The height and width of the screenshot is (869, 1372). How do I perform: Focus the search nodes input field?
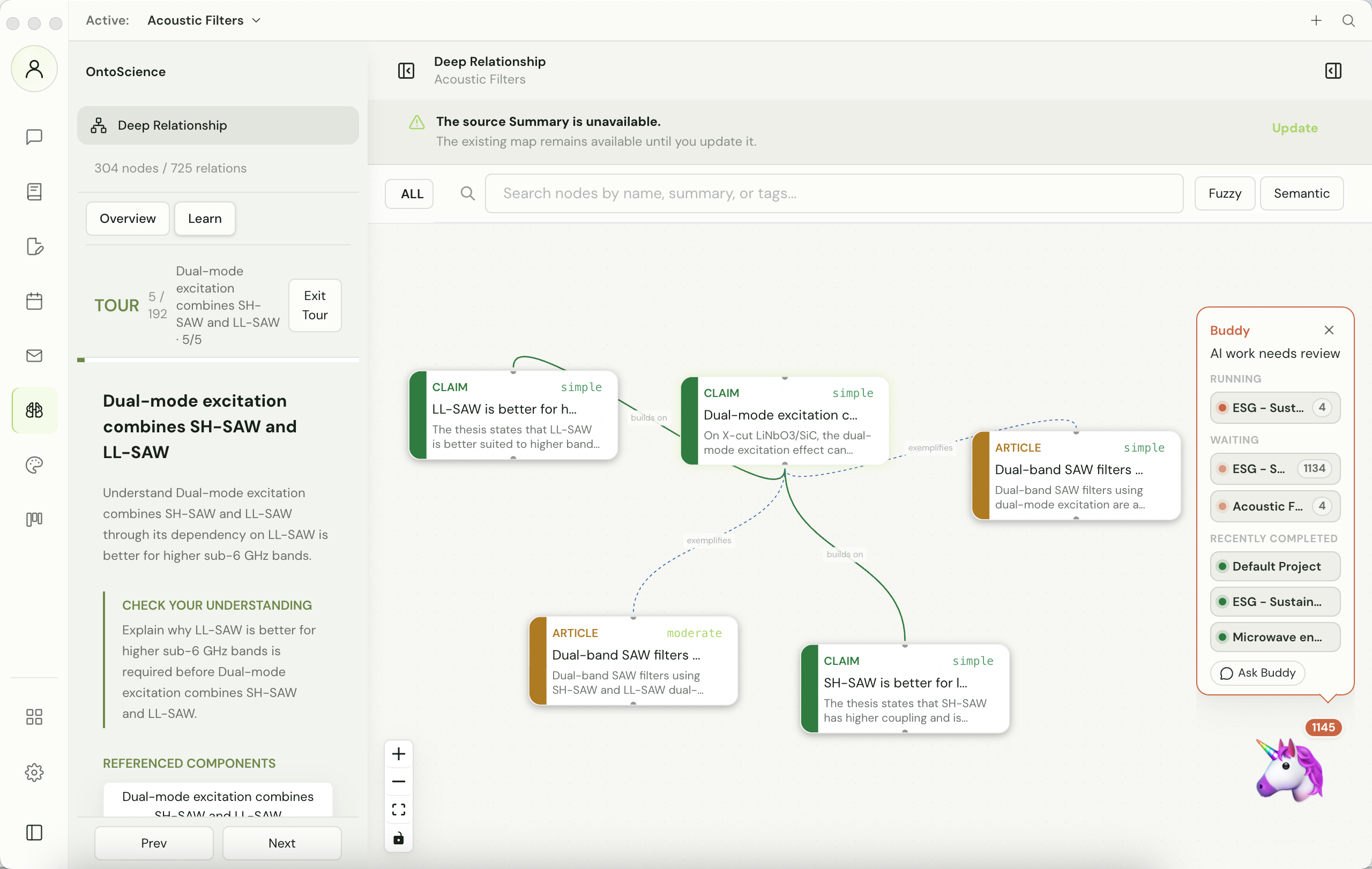(834, 193)
